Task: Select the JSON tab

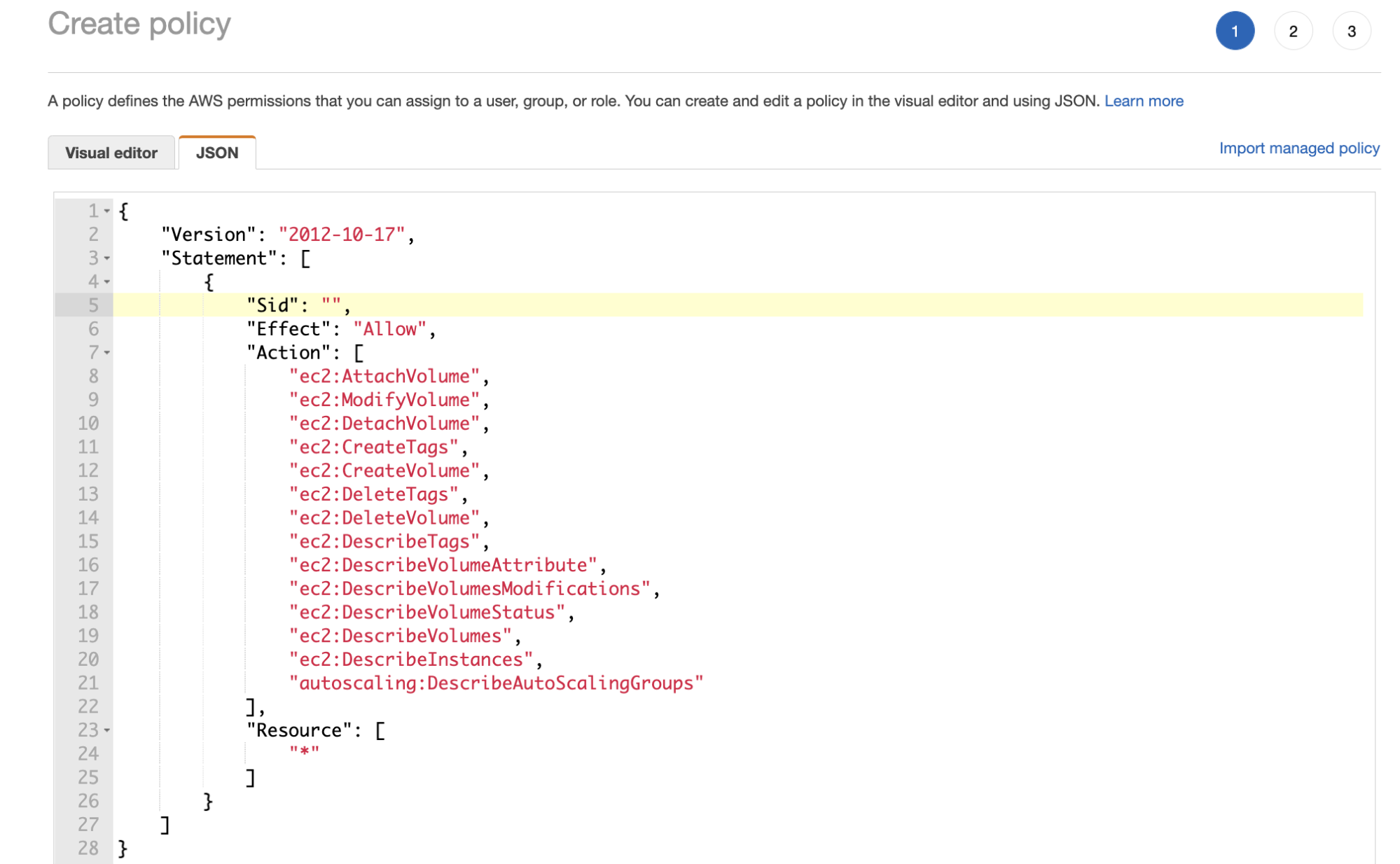Action: click(217, 153)
